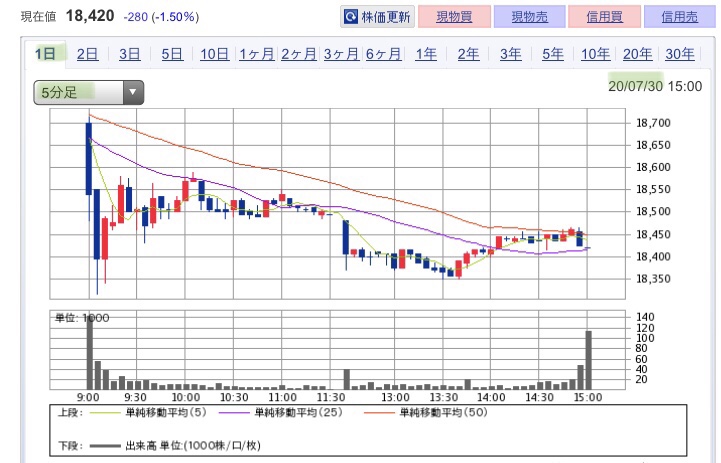View the 20年 chart period

click(x=637, y=54)
